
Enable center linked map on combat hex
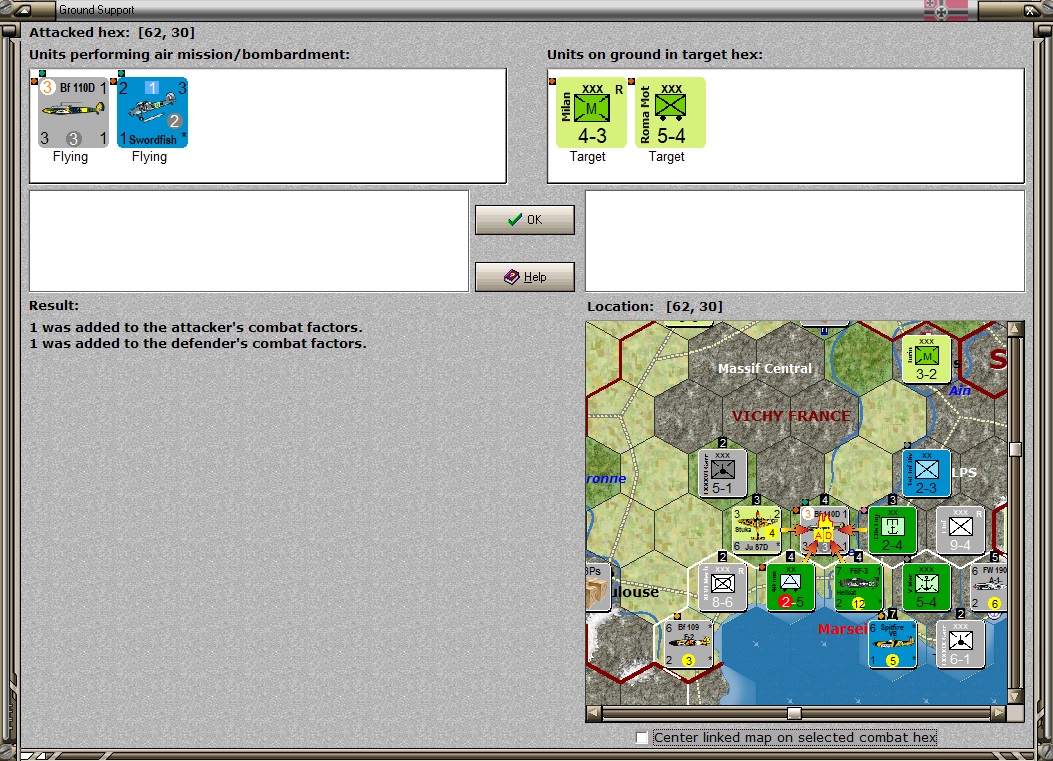click(x=642, y=737)
